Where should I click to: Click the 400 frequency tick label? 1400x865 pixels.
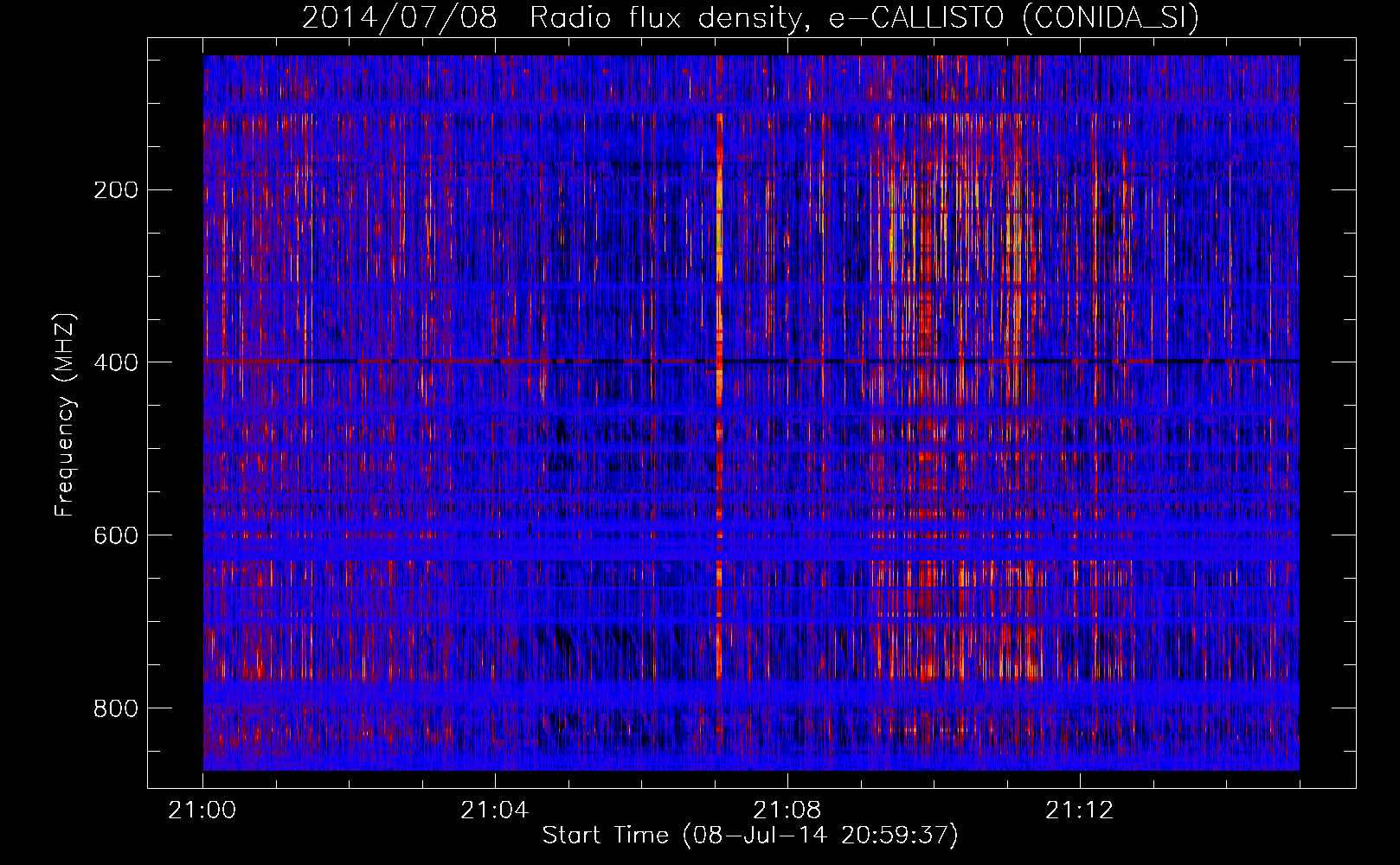tap(116, 362)
